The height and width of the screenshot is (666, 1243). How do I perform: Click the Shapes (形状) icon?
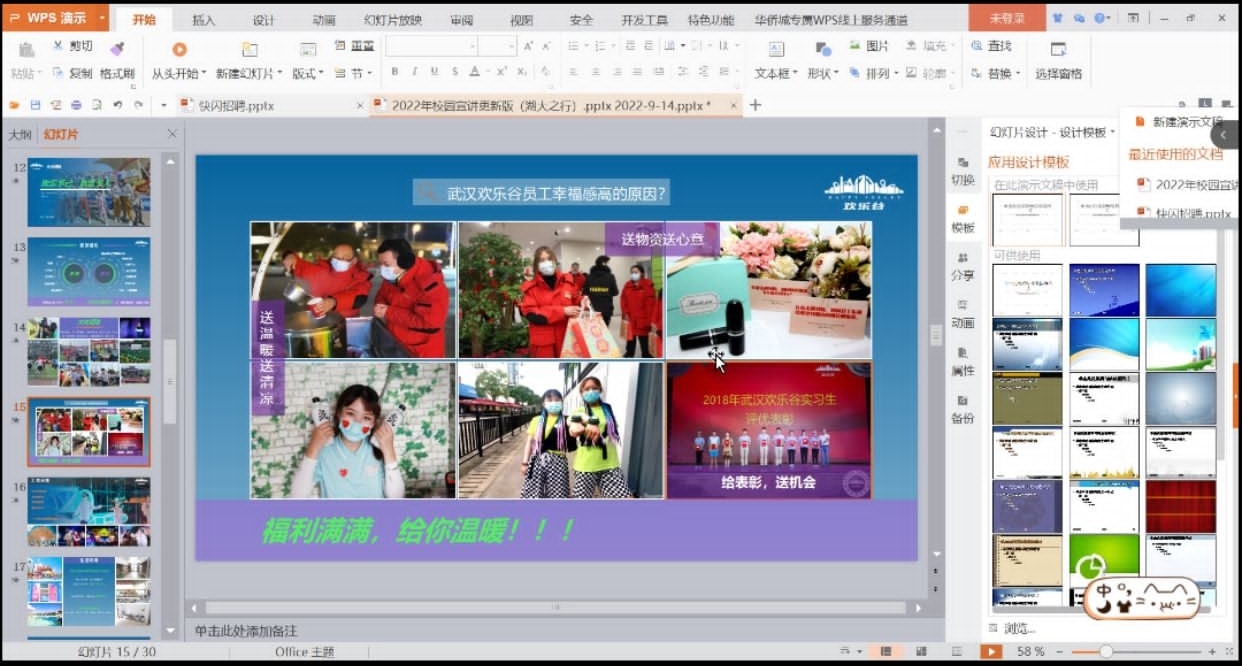tap(823, 49)
